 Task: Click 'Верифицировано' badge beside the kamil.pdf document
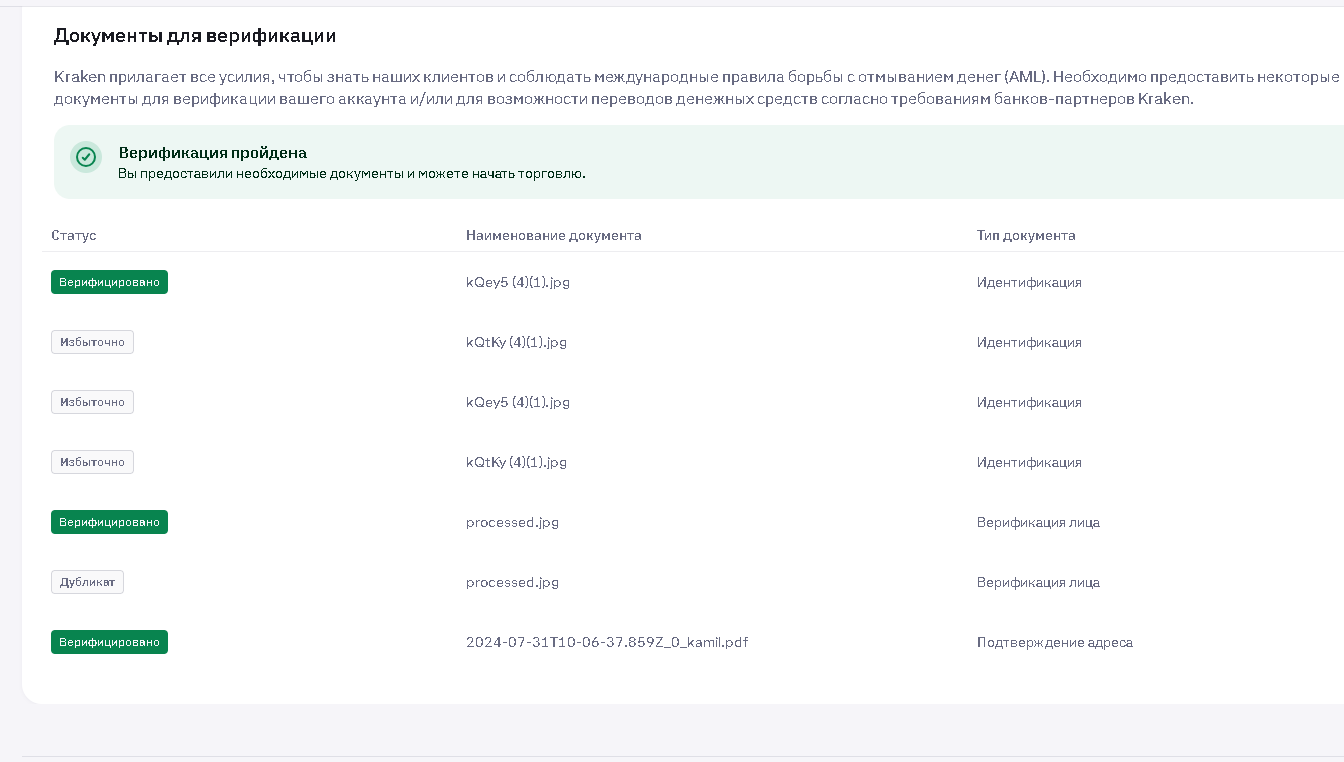109,642
